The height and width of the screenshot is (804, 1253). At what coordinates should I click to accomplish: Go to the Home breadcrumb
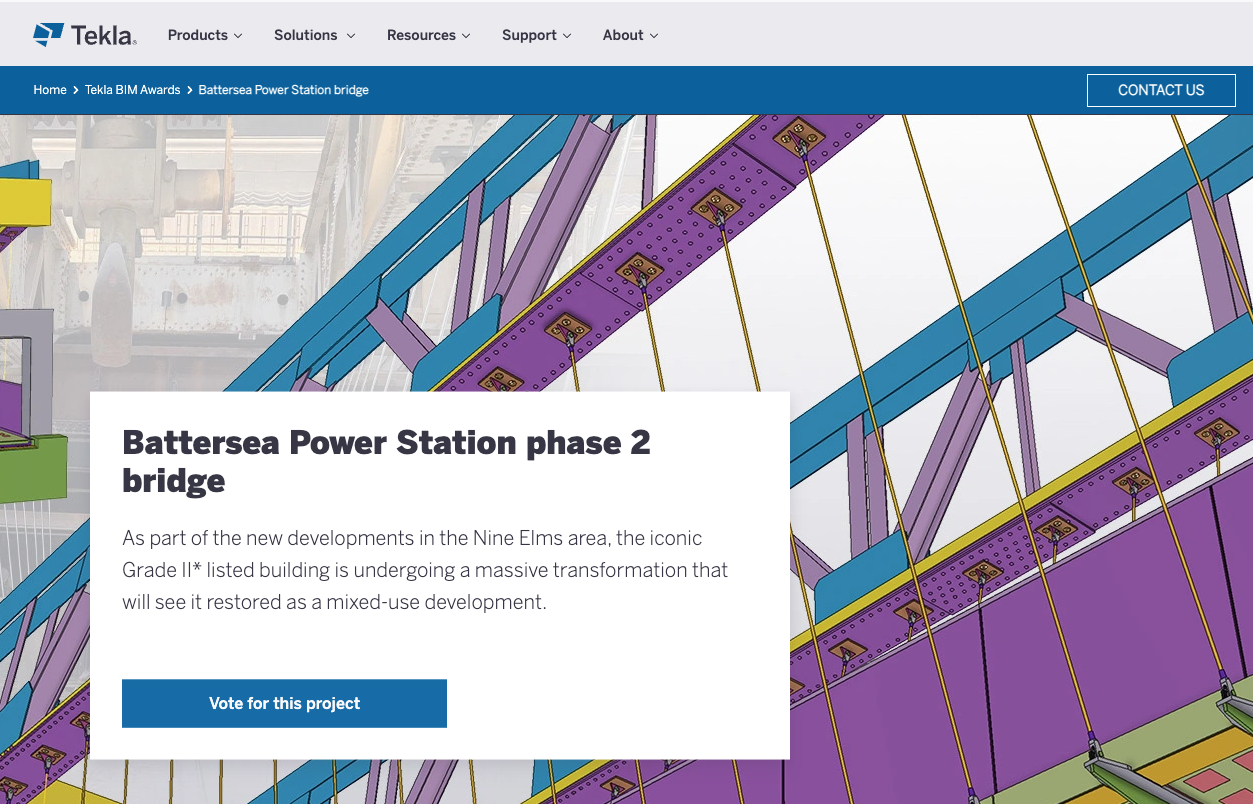pyautogui.click(x=50, y=90)
